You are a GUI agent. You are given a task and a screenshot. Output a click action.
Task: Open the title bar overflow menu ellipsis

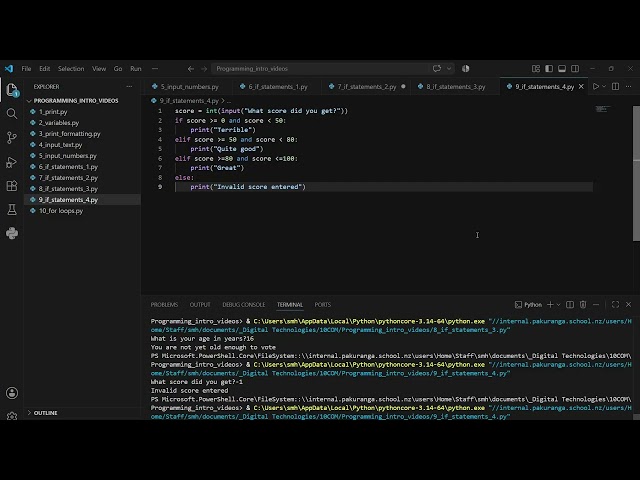click(155, 69)
